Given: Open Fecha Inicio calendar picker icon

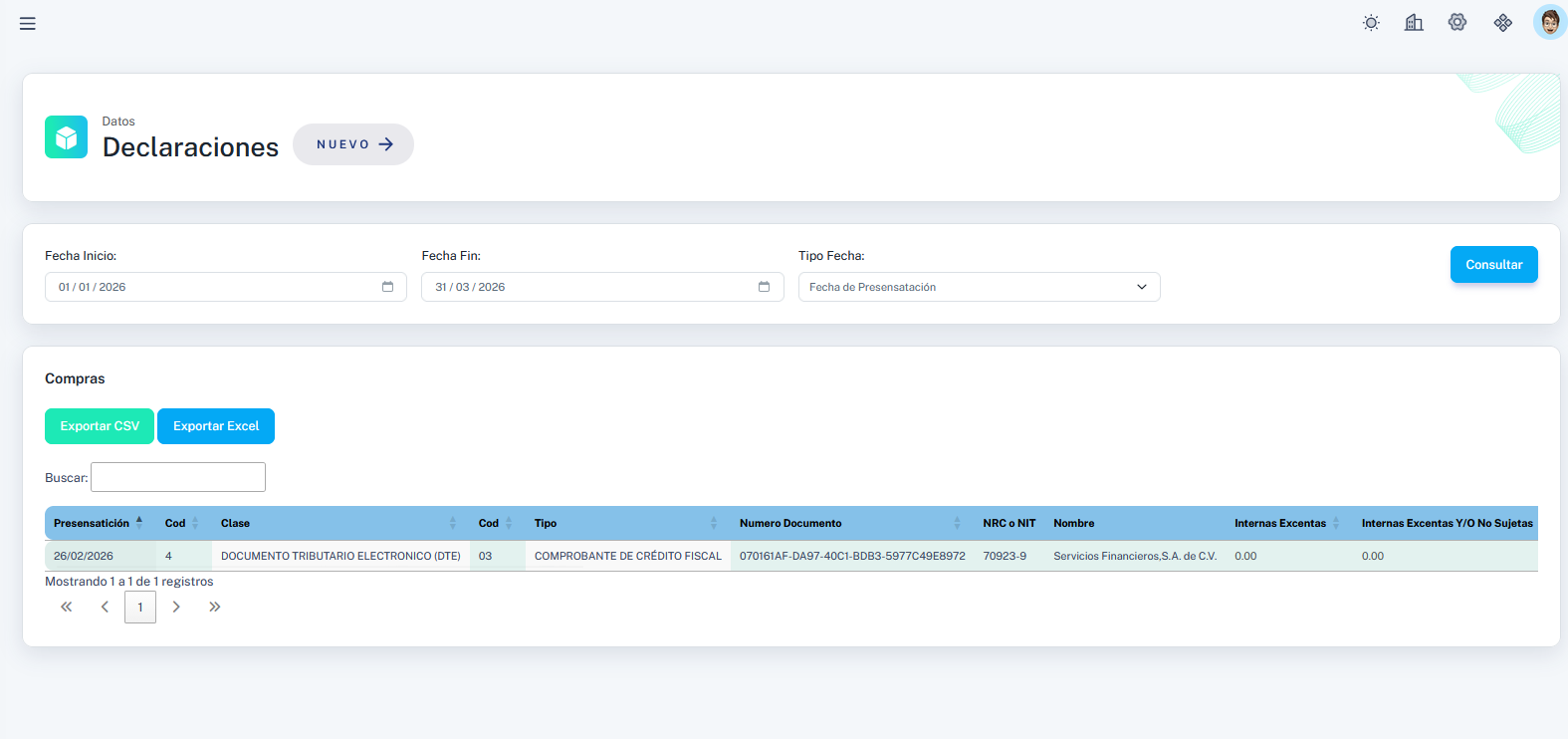Looking at the screenshot, I should click(387, 287).
